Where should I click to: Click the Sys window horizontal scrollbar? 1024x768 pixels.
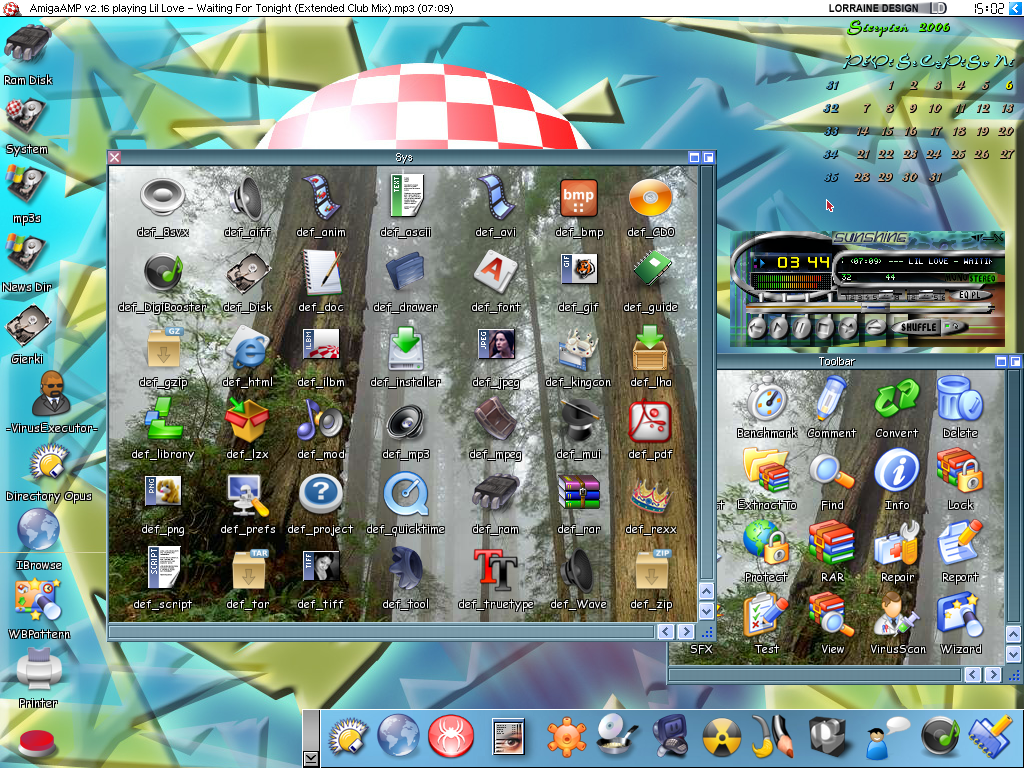click(x=381, y=632)
